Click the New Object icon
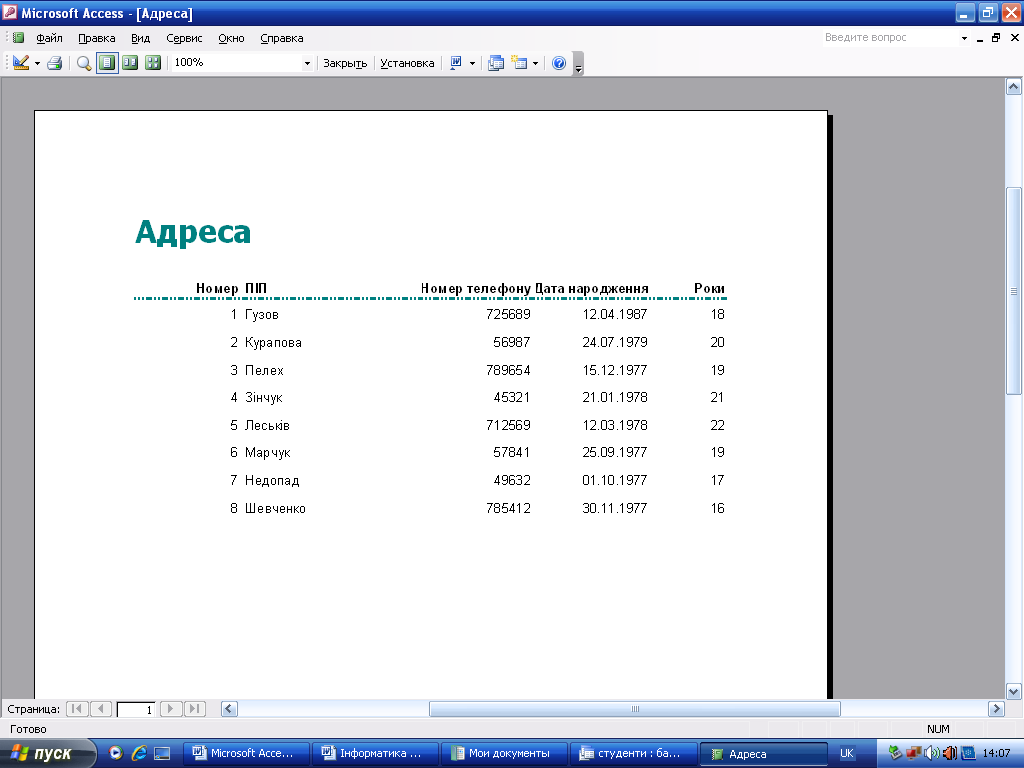 click(x=519, y=63)
